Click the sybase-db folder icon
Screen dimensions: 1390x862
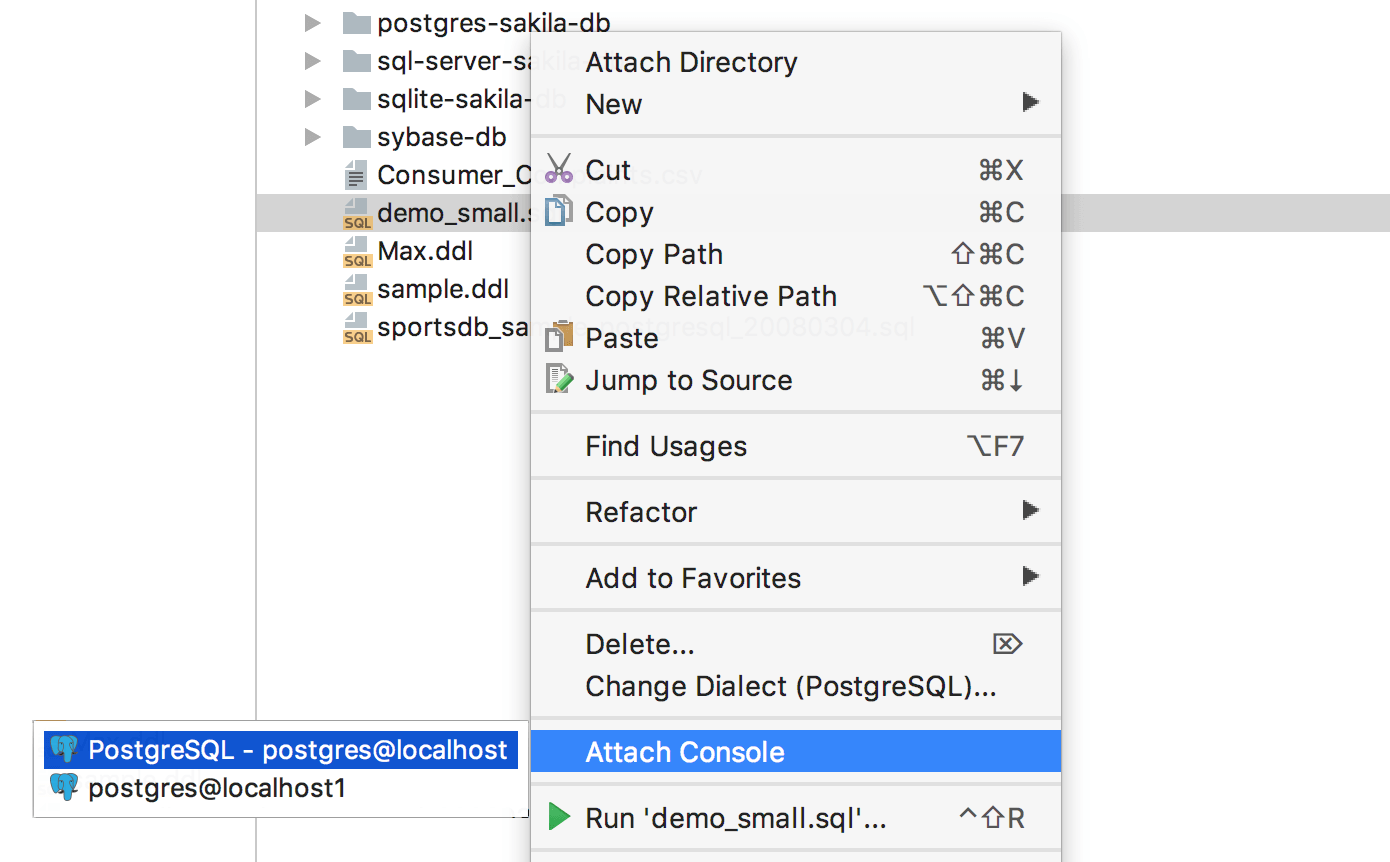pyautogui.click(x=357, y=137)
